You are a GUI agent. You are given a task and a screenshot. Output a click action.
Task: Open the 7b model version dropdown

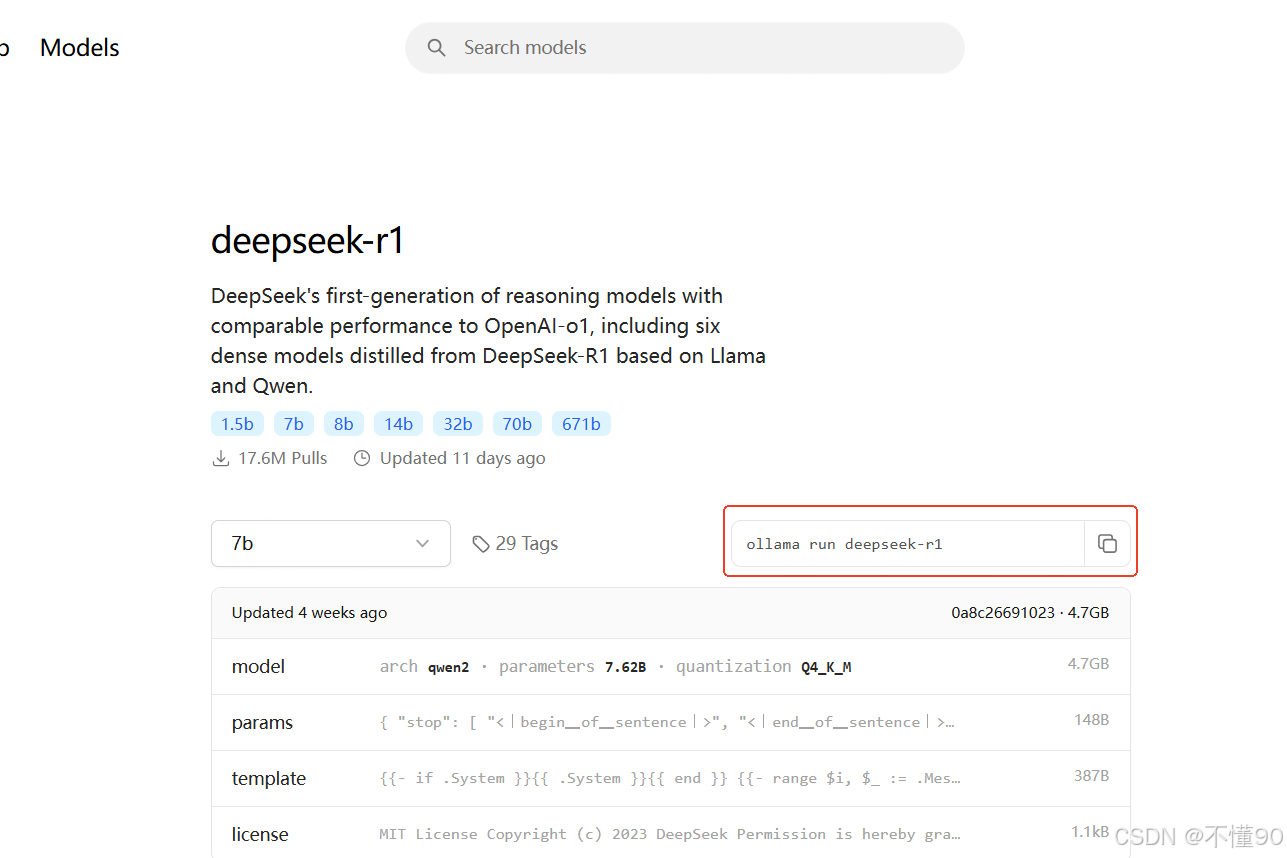(x=330, y=543)
